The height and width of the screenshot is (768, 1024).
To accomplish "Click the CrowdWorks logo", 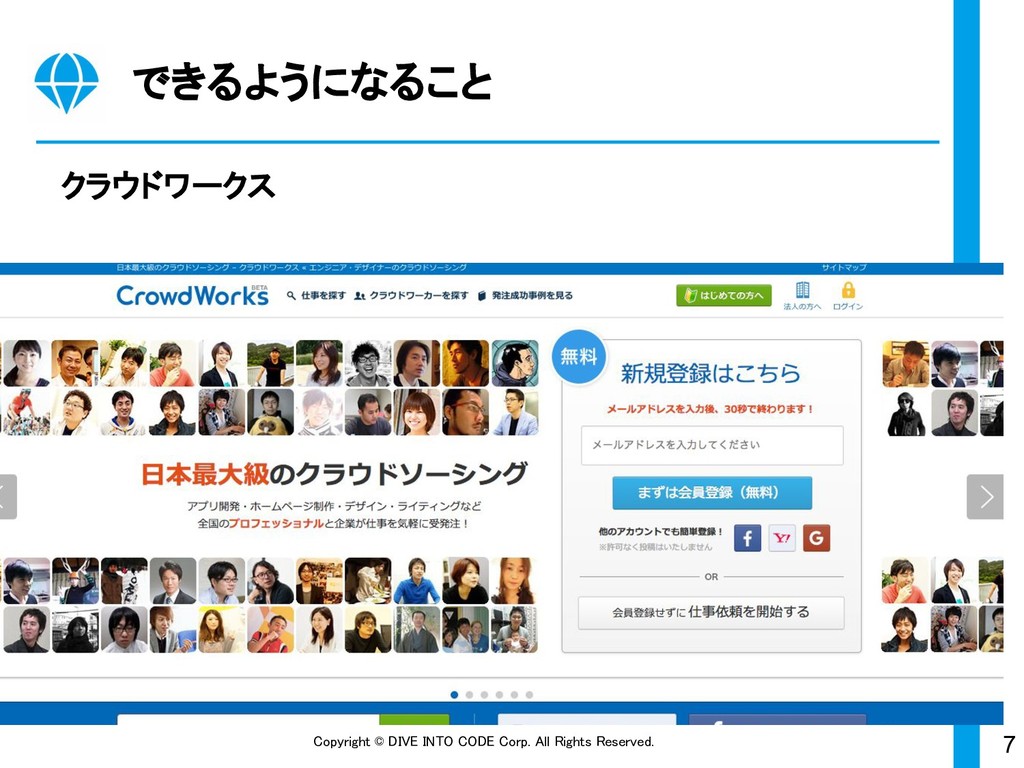I will pos(192,296).
